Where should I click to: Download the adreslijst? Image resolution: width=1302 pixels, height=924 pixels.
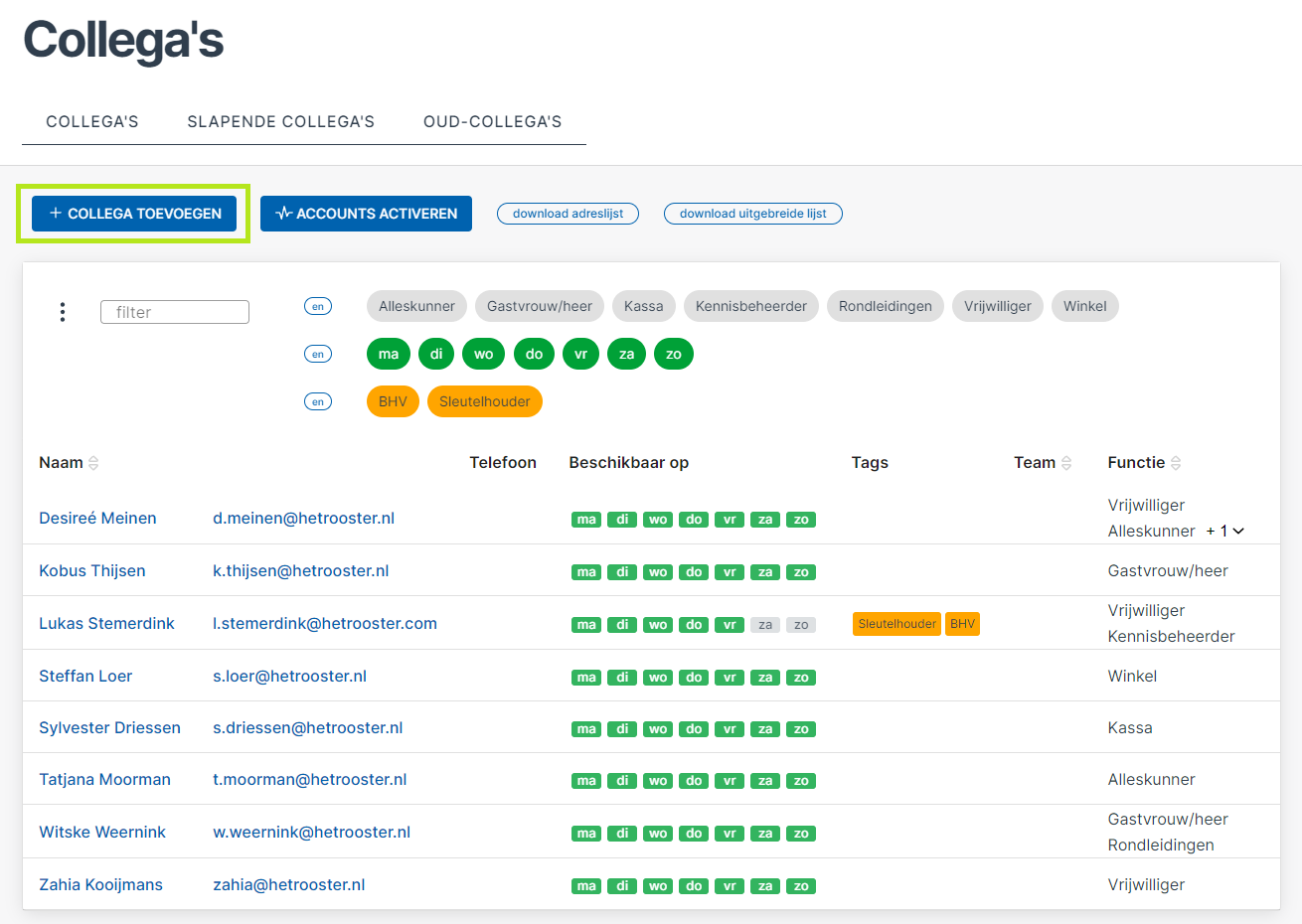point(568,214)
